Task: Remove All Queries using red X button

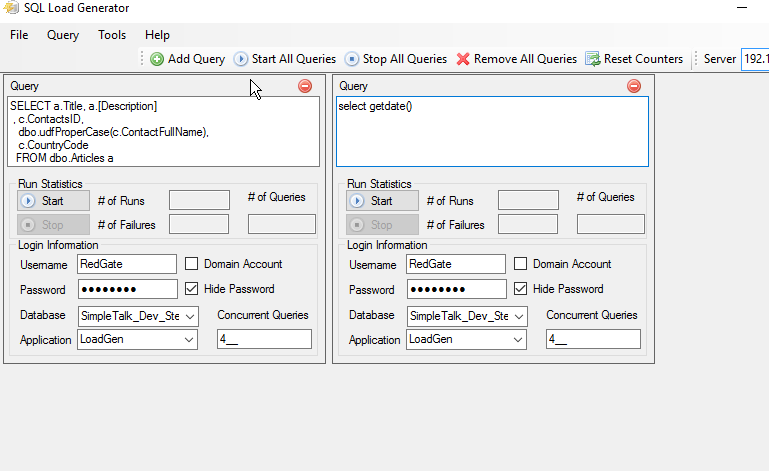Action: tap(516, 59)
